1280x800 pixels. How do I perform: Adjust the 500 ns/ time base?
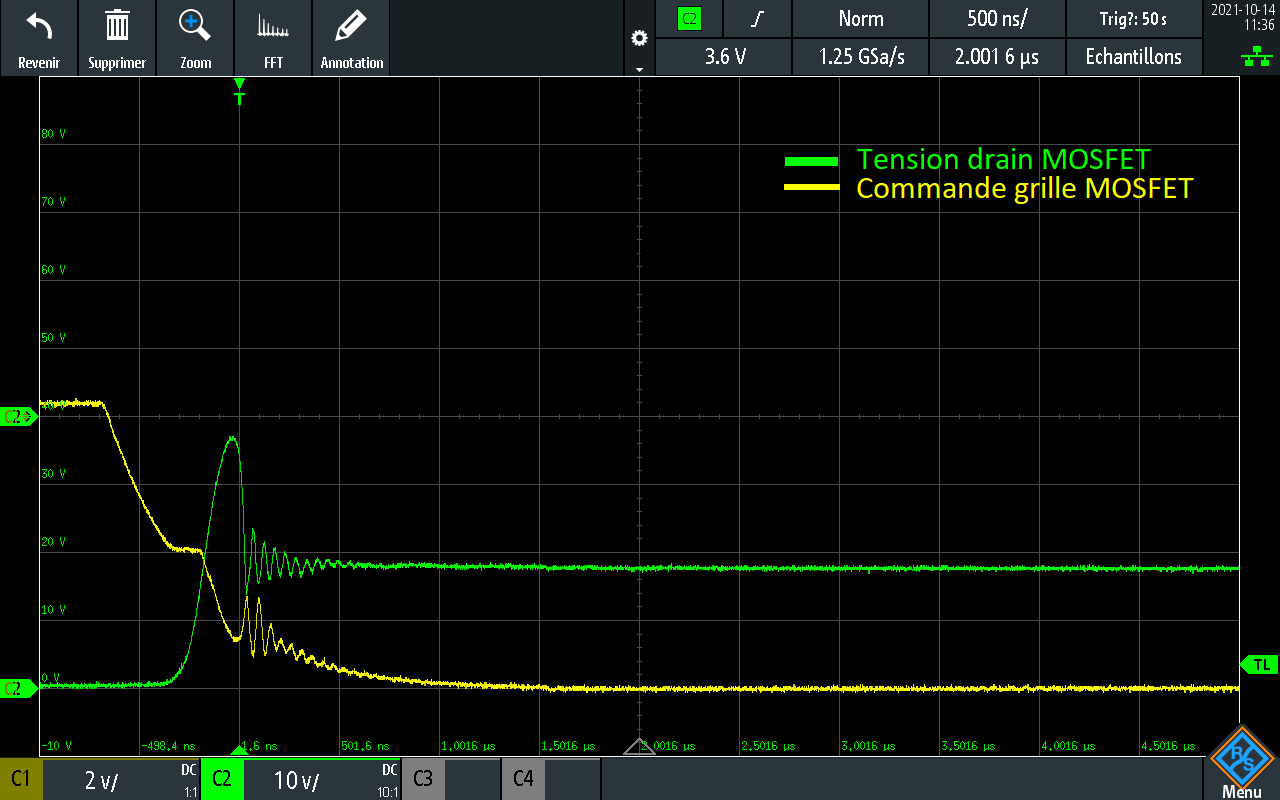coord(997,18)
